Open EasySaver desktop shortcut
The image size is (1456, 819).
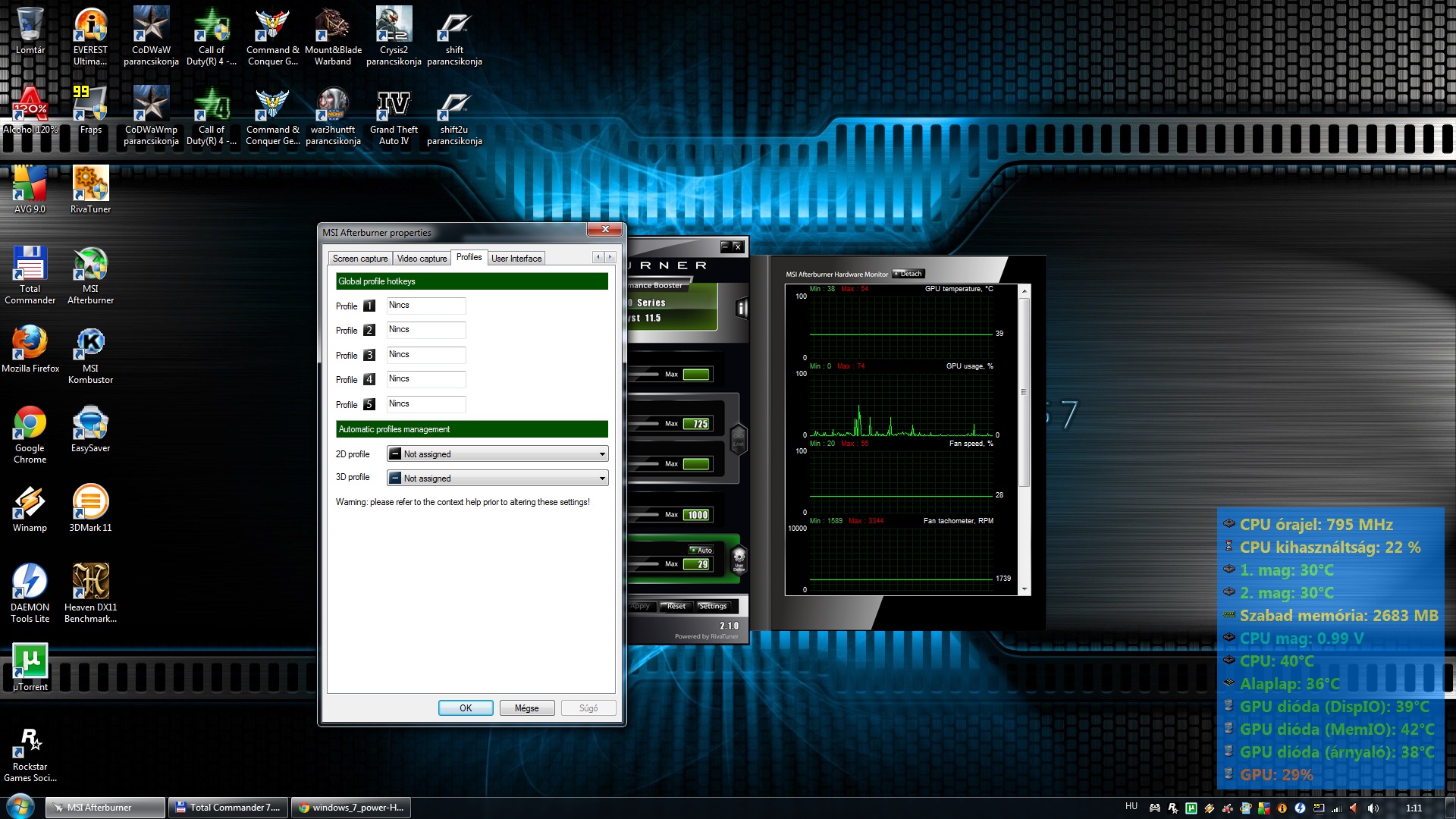tap(90, 428)
